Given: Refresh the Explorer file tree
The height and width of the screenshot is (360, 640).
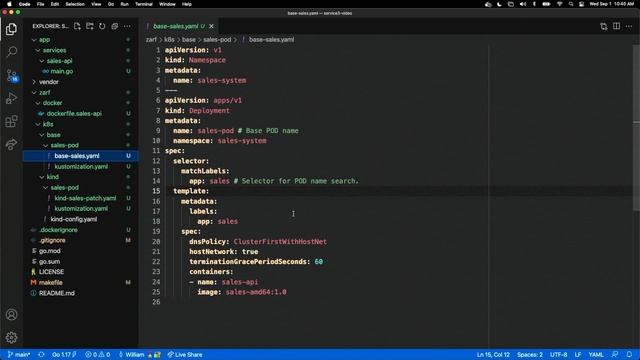Looking at the screenshot, I should tap(102, 26).
